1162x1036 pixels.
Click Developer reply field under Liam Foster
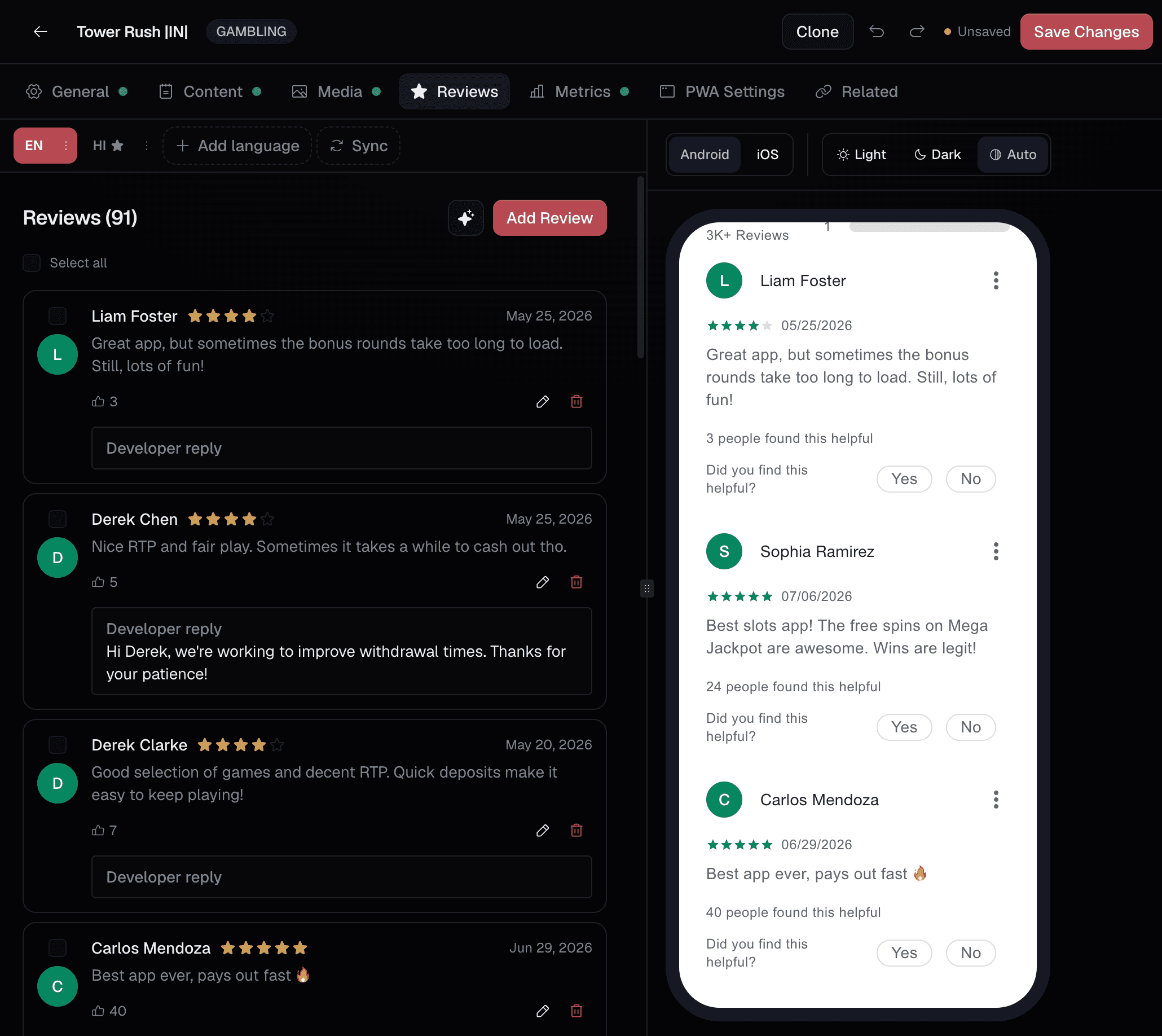341,449
